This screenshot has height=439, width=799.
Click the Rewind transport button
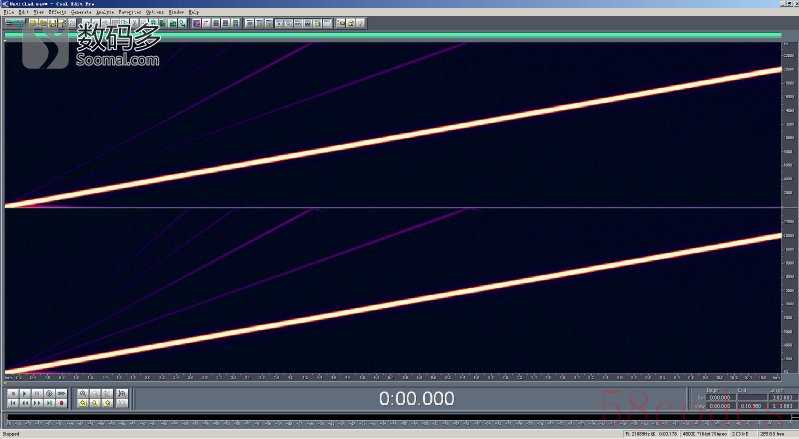click(25, 403)
